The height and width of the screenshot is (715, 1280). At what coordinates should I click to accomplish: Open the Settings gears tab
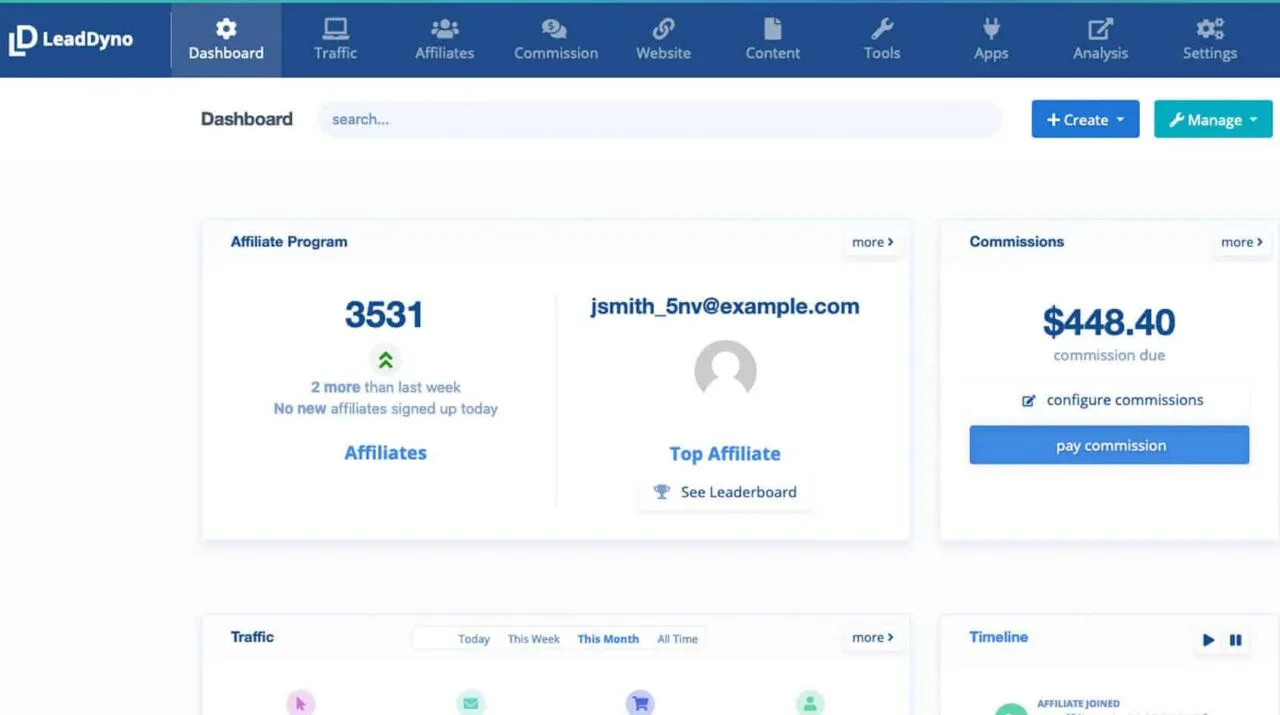(1210, 40)
